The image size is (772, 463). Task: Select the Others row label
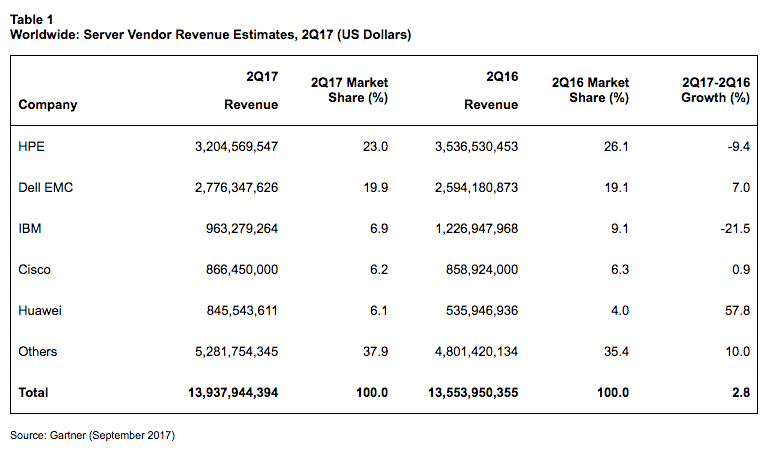click(x=38, y=351)
